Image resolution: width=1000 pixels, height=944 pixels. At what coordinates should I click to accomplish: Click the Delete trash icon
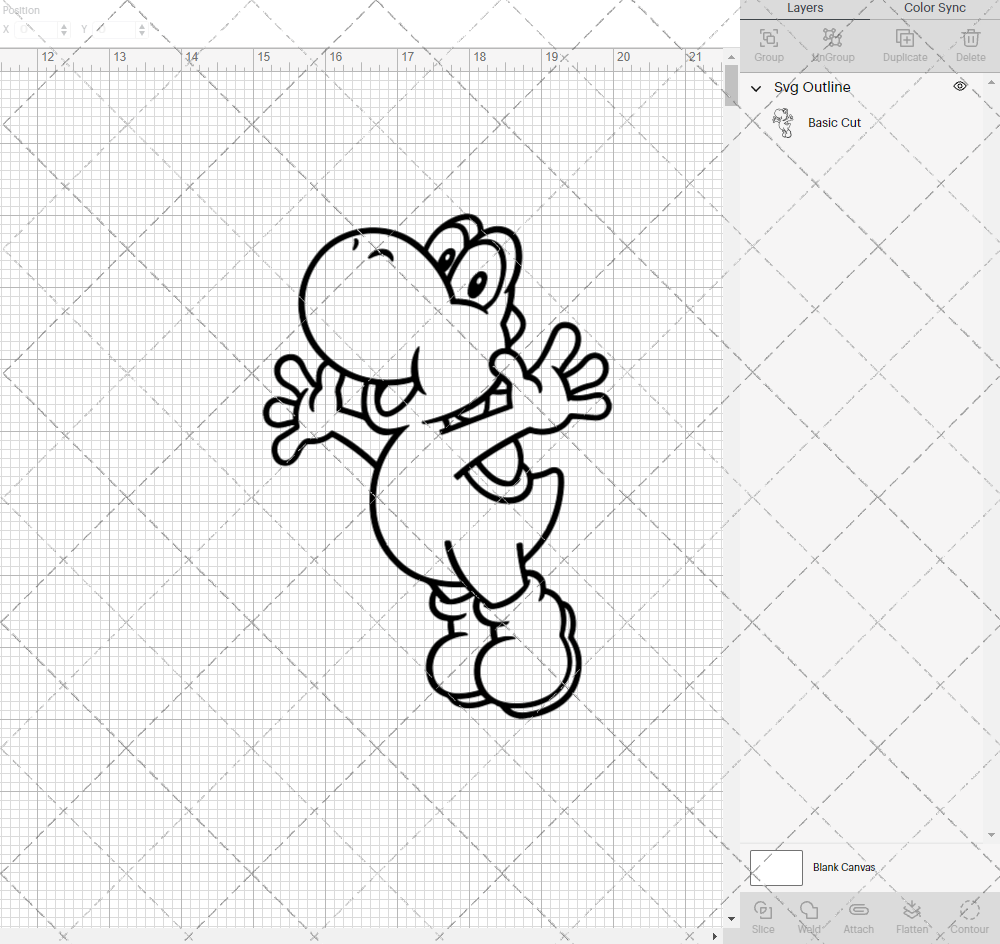[x=971, y=38]
